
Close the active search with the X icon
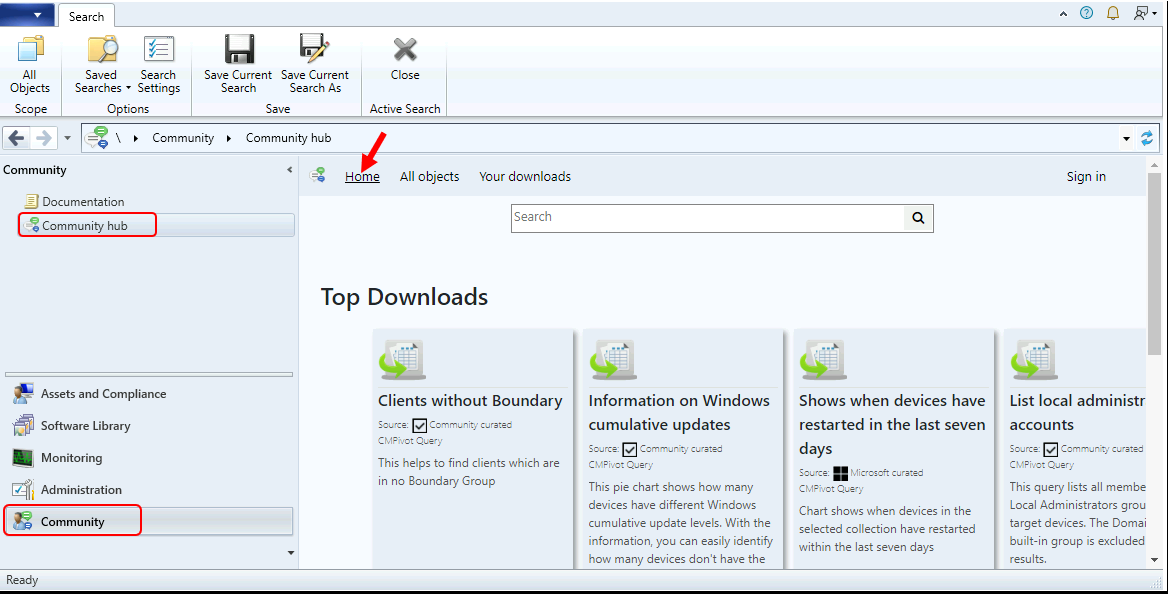tap(405, 49)
